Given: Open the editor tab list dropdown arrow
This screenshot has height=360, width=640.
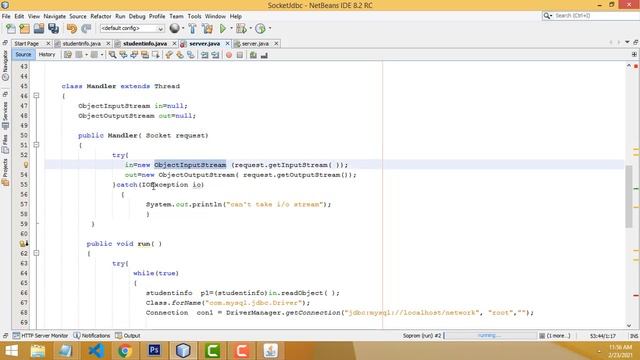Looking at the screenshot, I should 627,42.
